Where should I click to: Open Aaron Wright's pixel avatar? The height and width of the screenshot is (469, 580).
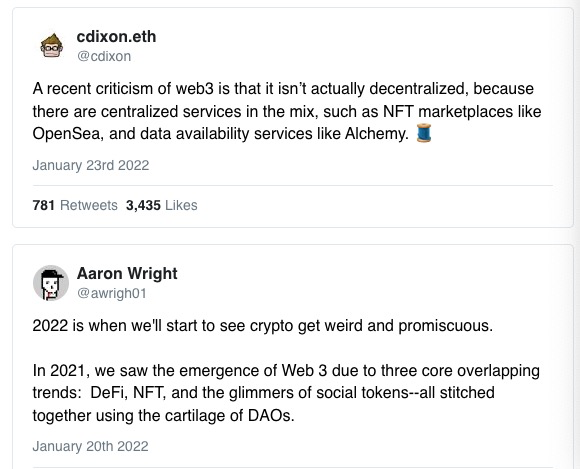(51, 283)
